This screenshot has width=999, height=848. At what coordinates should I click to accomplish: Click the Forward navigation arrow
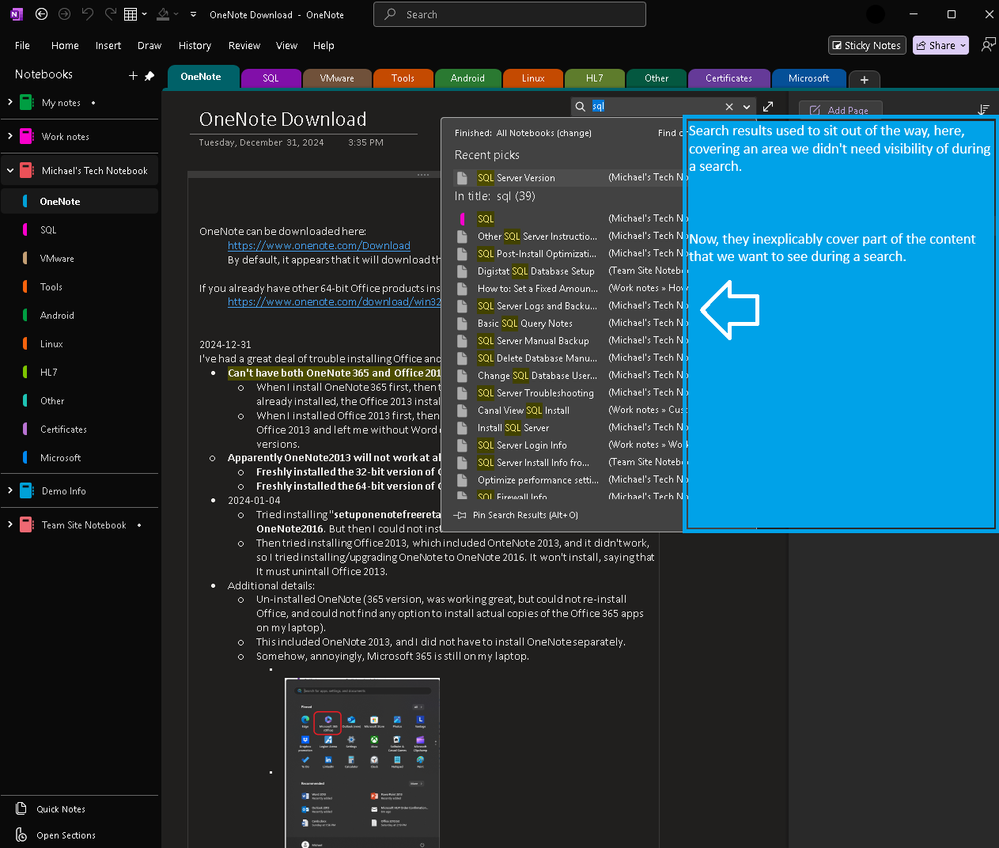[64, 14]
